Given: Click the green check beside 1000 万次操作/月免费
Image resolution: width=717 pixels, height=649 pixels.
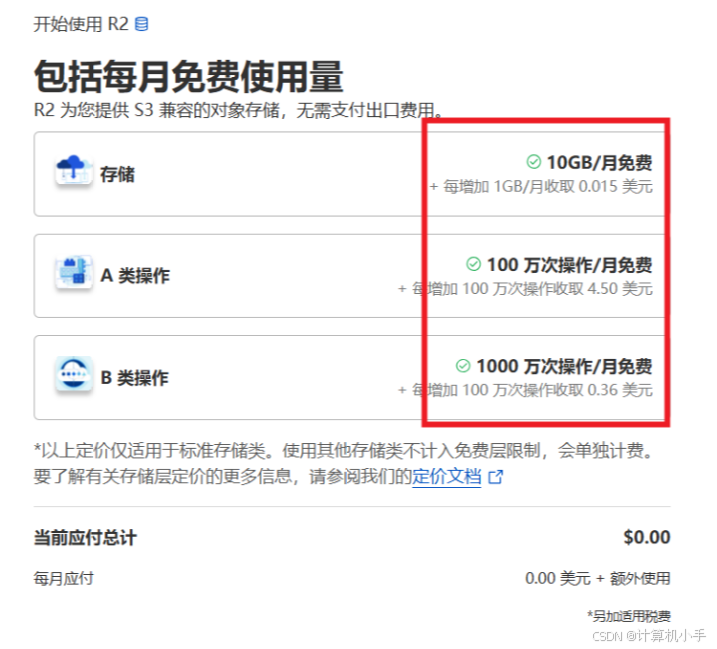Looking at the screenshot, I should [x=463, y=366].
